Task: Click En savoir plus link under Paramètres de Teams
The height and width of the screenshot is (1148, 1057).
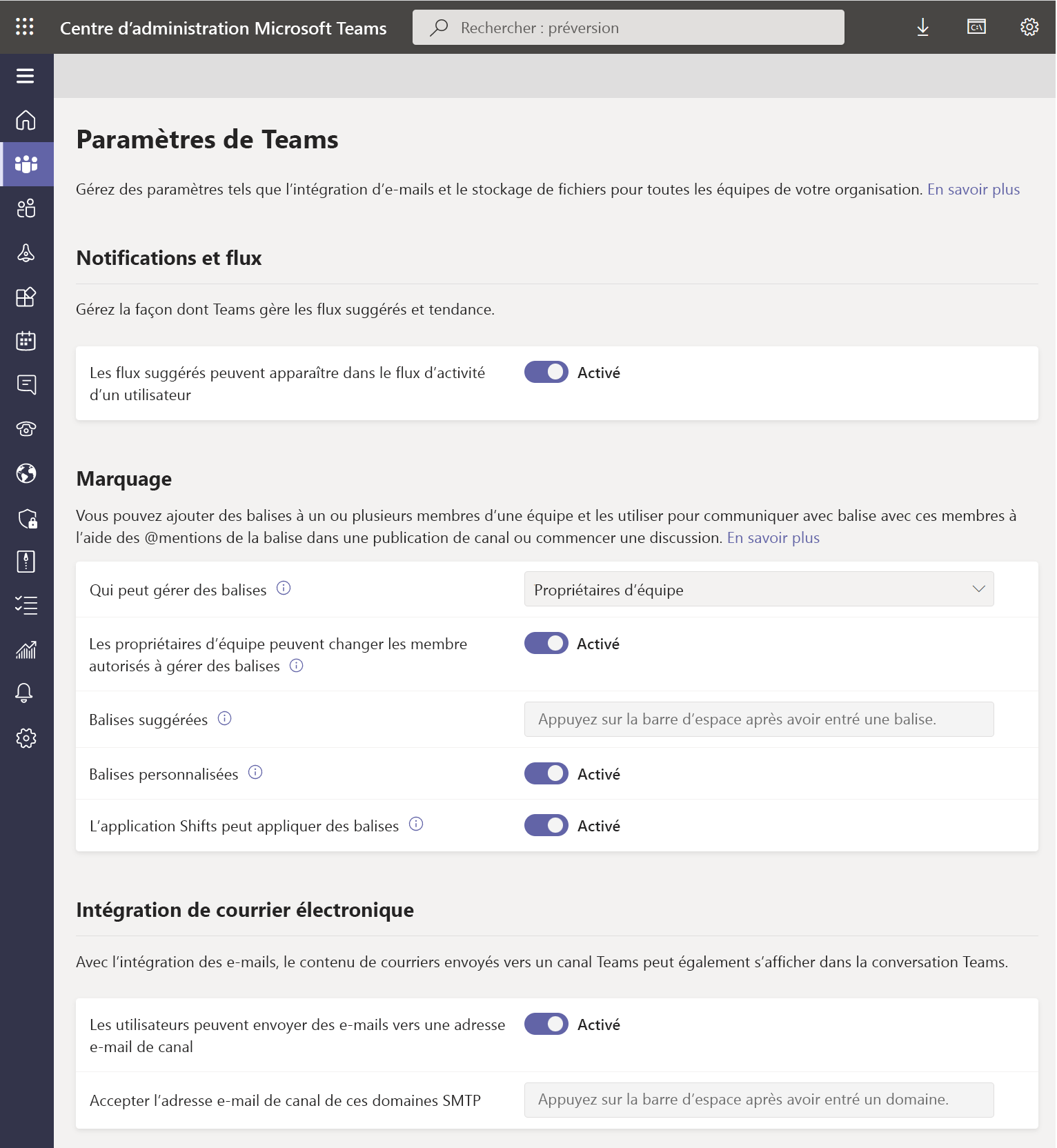Action: tap(974, 189)
